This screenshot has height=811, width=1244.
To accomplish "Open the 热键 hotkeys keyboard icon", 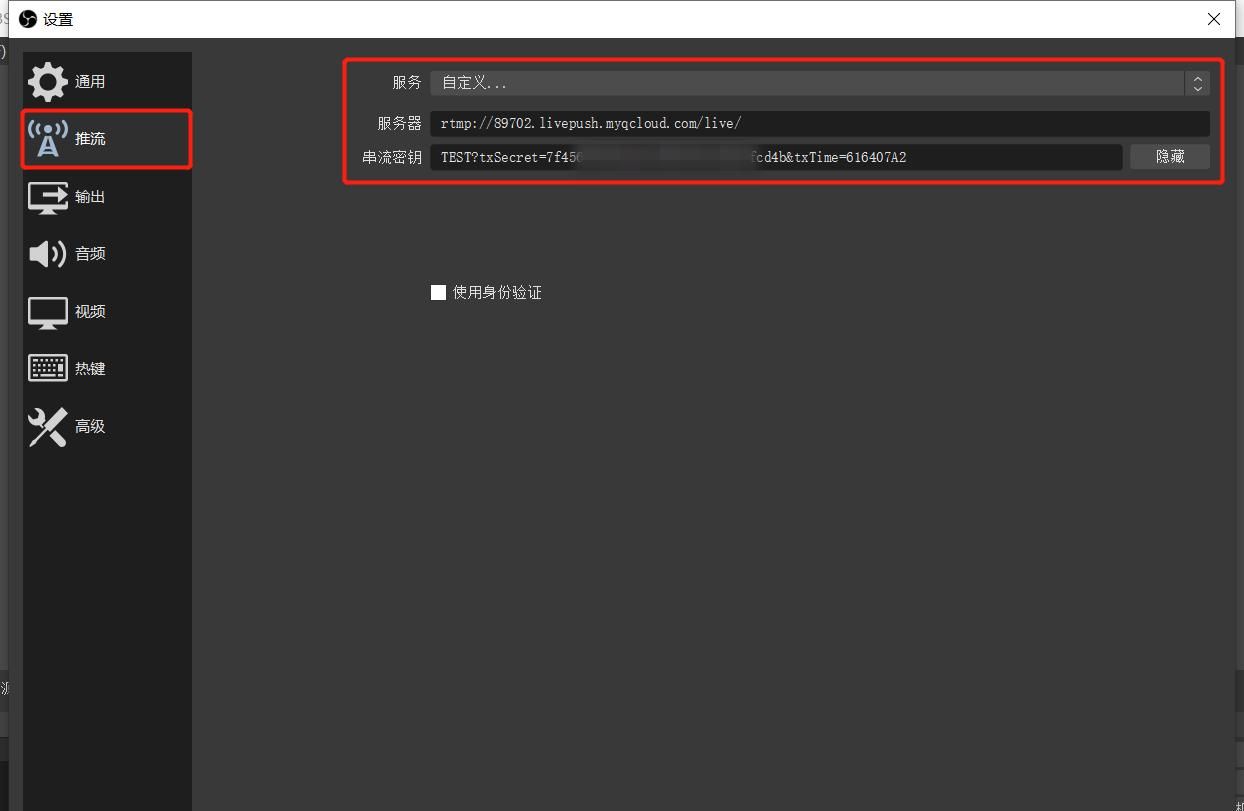I will (x=48, y=368).
